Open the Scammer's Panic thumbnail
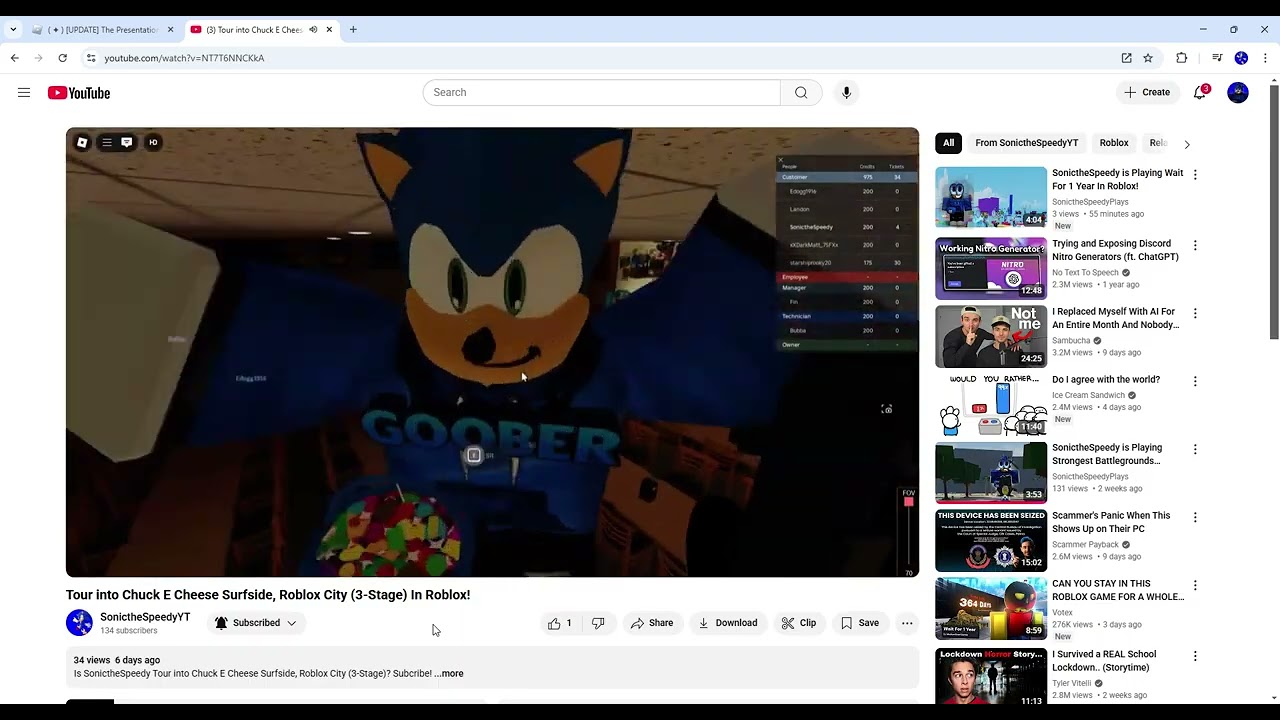The image size is (1280, 720). click(991, 540)
